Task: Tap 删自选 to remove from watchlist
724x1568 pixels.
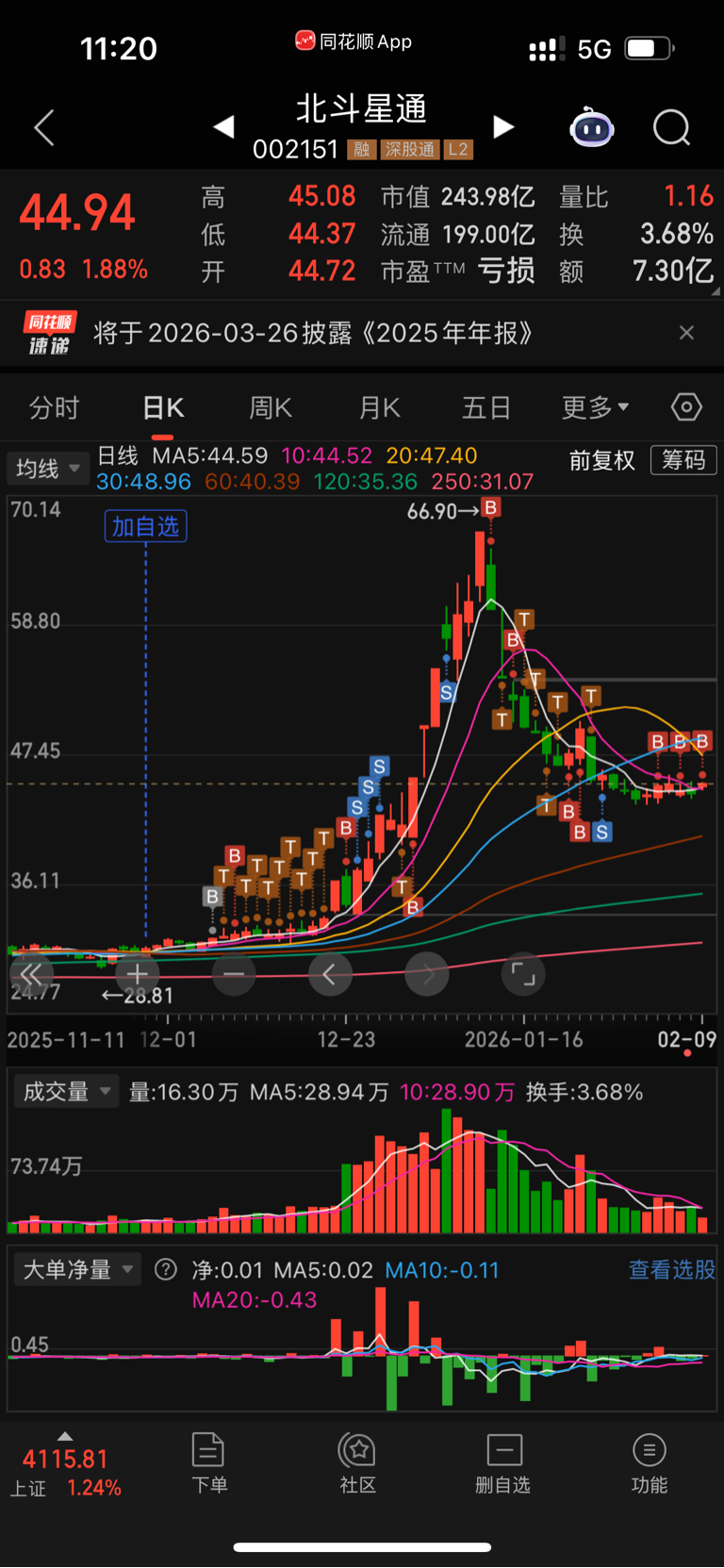Action: (503, 1463)
